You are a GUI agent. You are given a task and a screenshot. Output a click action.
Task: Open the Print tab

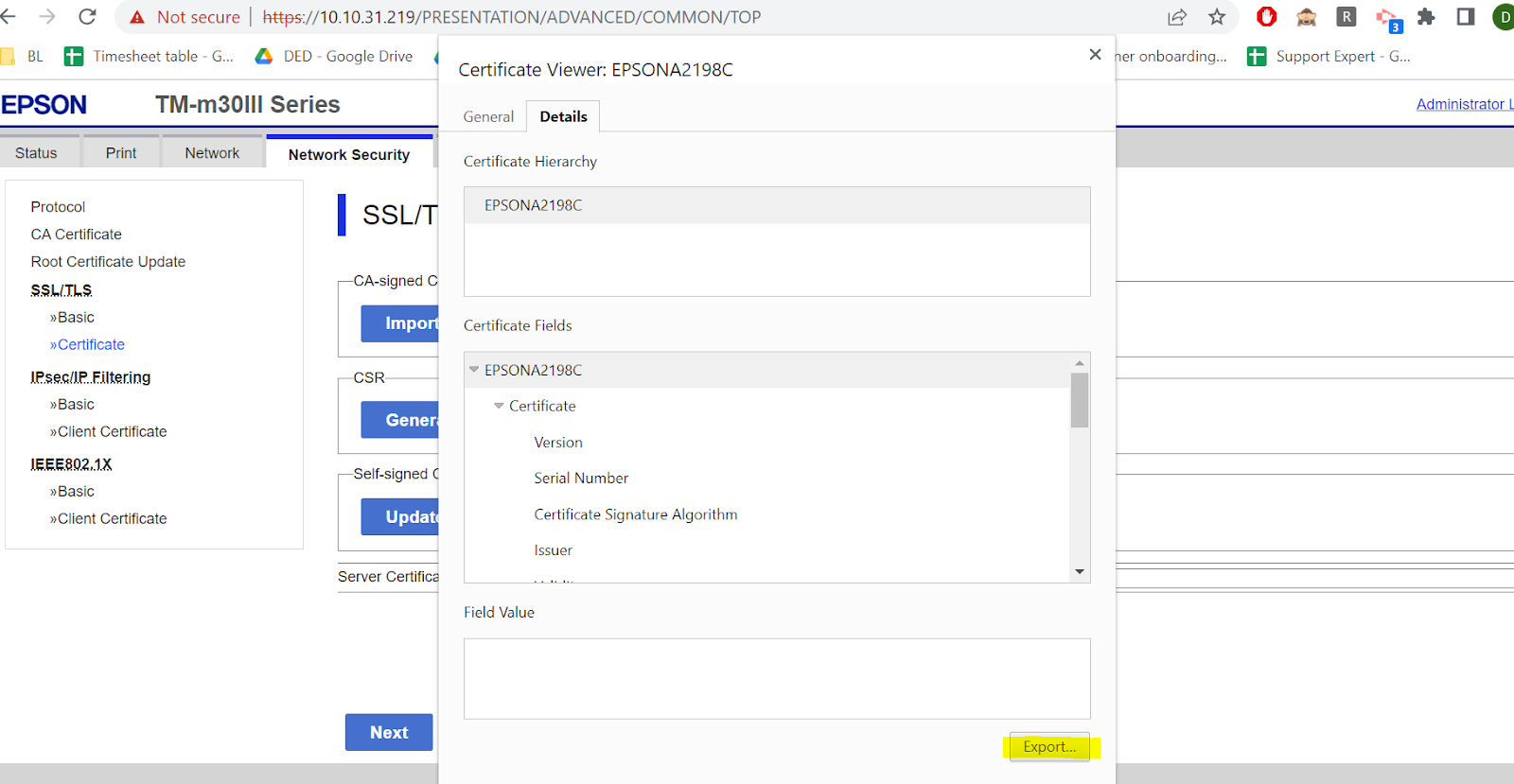[x=121, y=153]
